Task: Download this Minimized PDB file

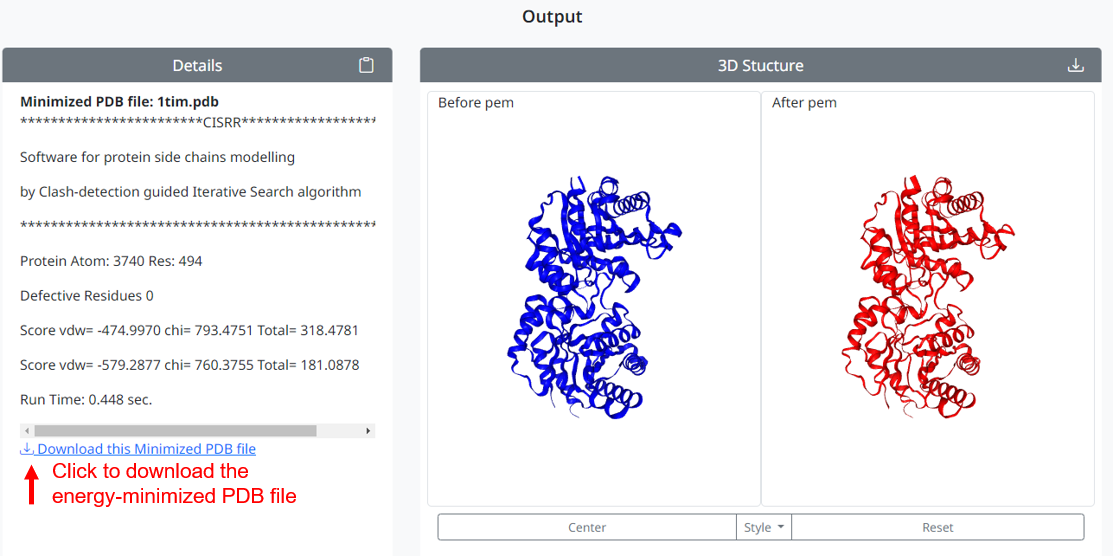Action: [x=146, y=449]
